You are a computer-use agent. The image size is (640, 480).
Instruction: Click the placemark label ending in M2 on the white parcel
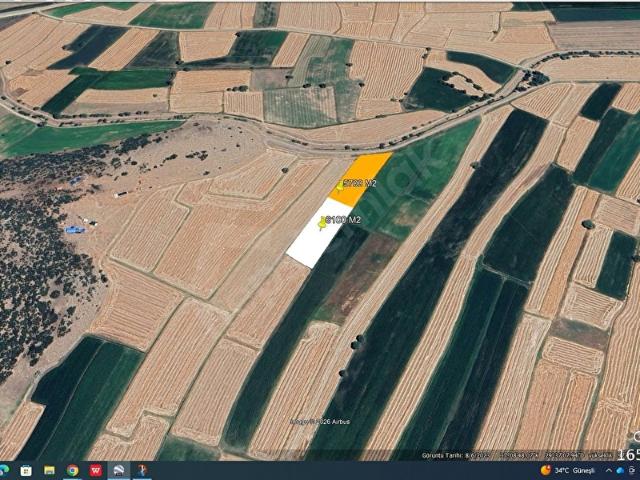(x=344, y=220)
